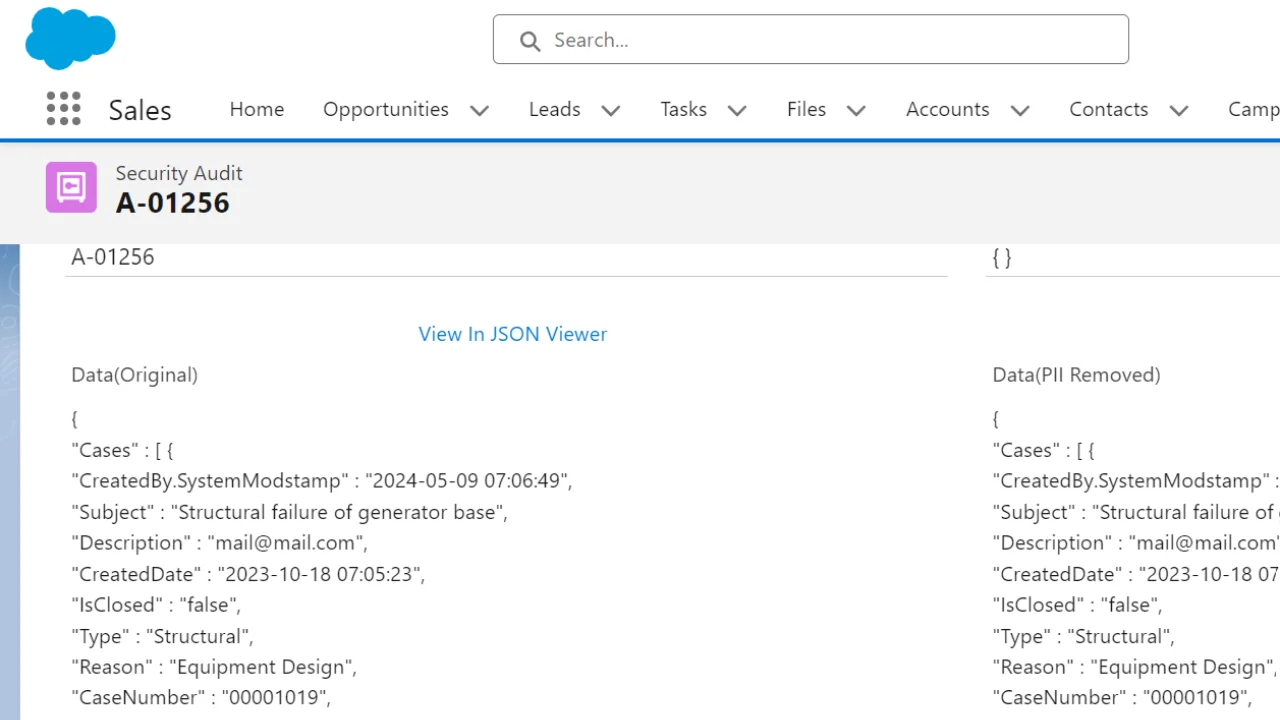The image size is (1280, 720).
Task: Switch to the Leads tab
Action: [554, 109]
